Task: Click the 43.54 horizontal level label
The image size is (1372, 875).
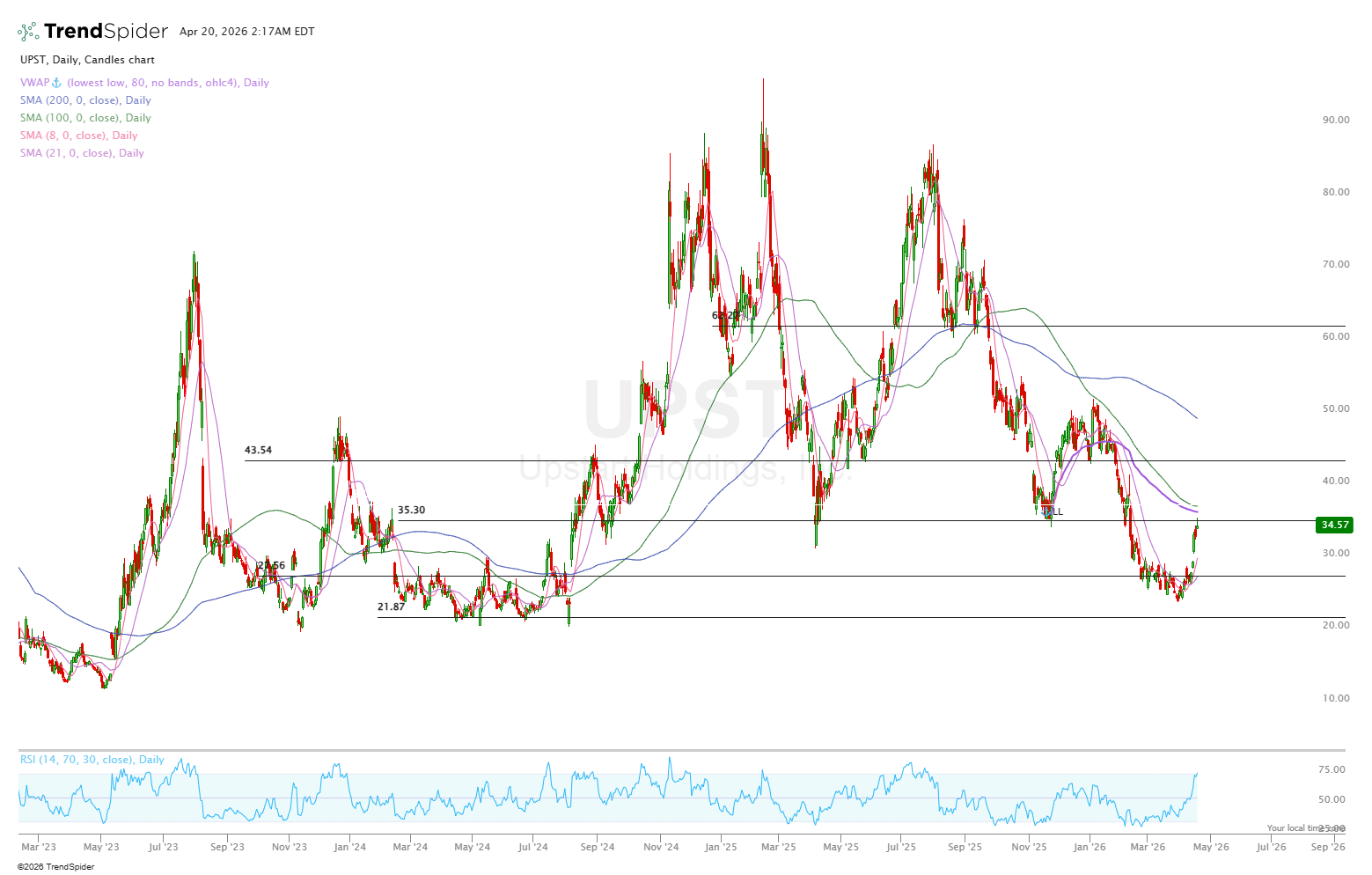Action: [x=258, y=450]
